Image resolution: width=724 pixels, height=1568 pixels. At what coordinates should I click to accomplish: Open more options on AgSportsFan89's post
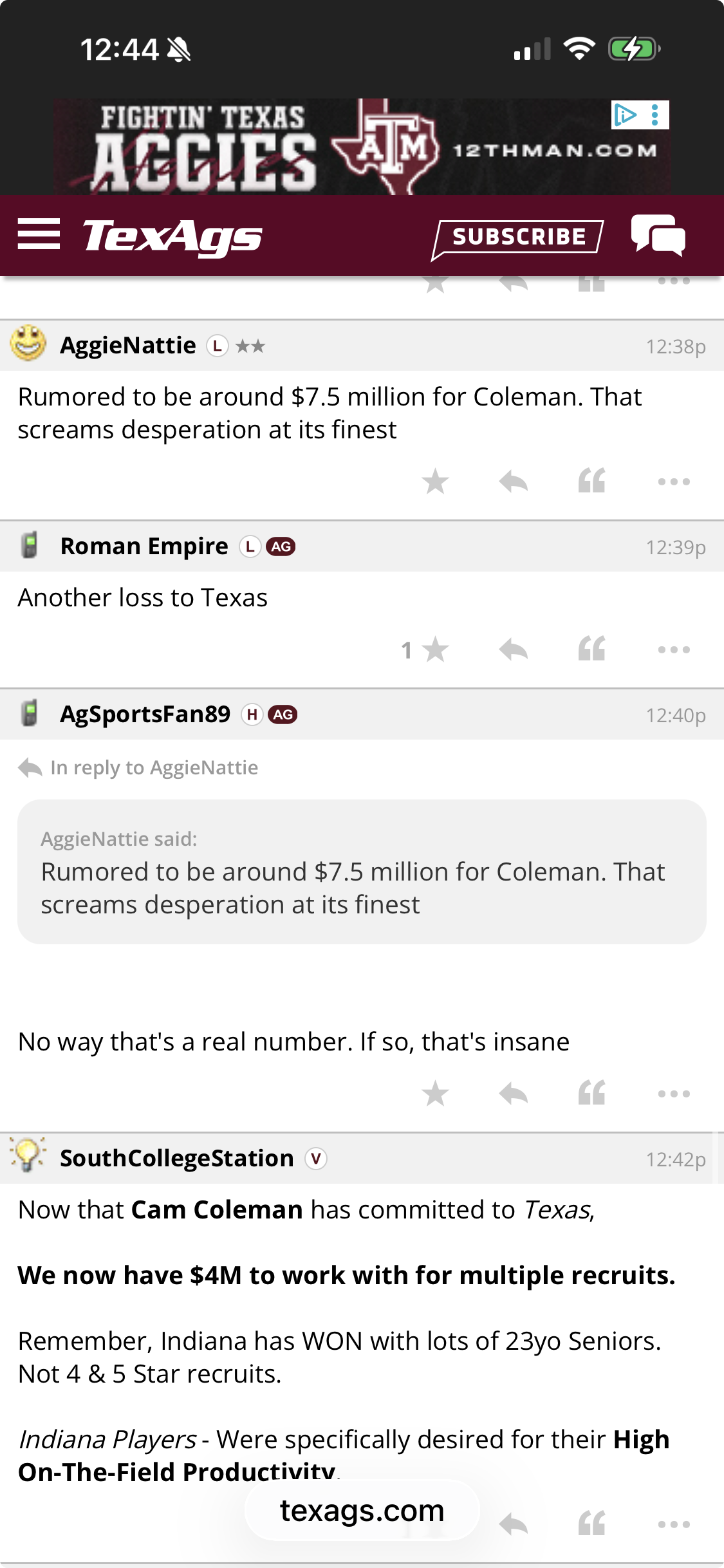click(674, 1094)
